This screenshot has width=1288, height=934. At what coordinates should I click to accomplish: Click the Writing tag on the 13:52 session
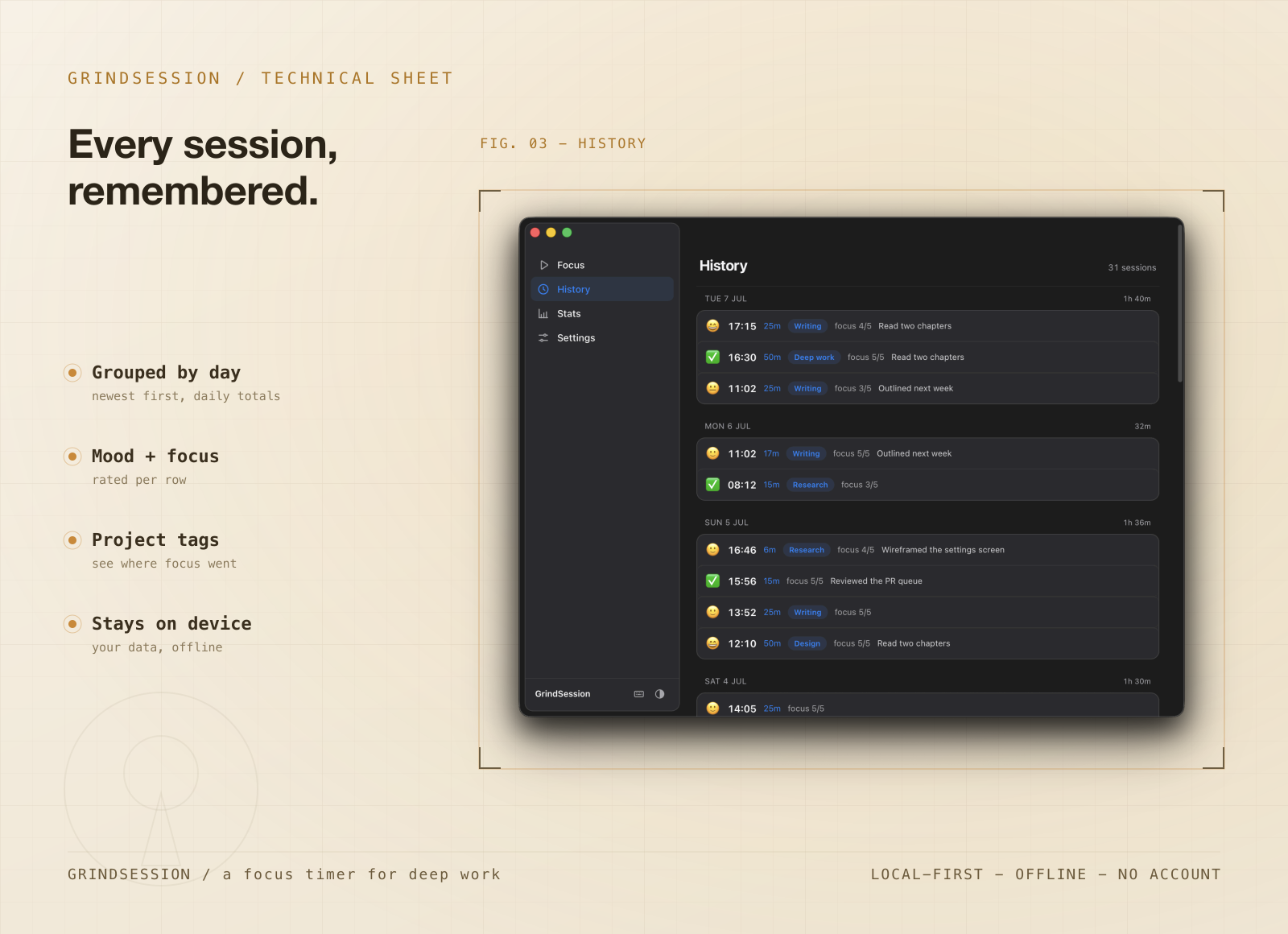pyautogui.click(x=807, y=612)
